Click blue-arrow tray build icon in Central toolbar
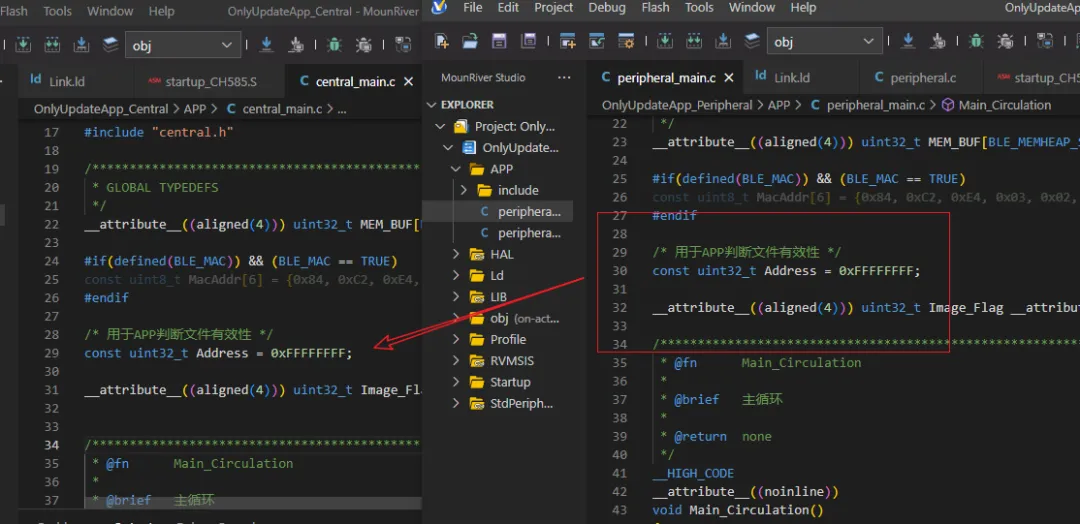 tap(81, 45)
